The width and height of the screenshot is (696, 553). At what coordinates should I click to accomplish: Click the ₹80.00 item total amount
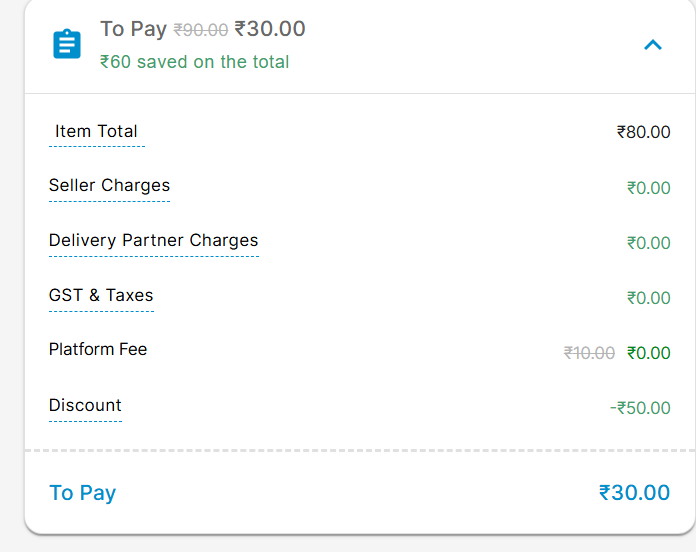pos(643,132)
